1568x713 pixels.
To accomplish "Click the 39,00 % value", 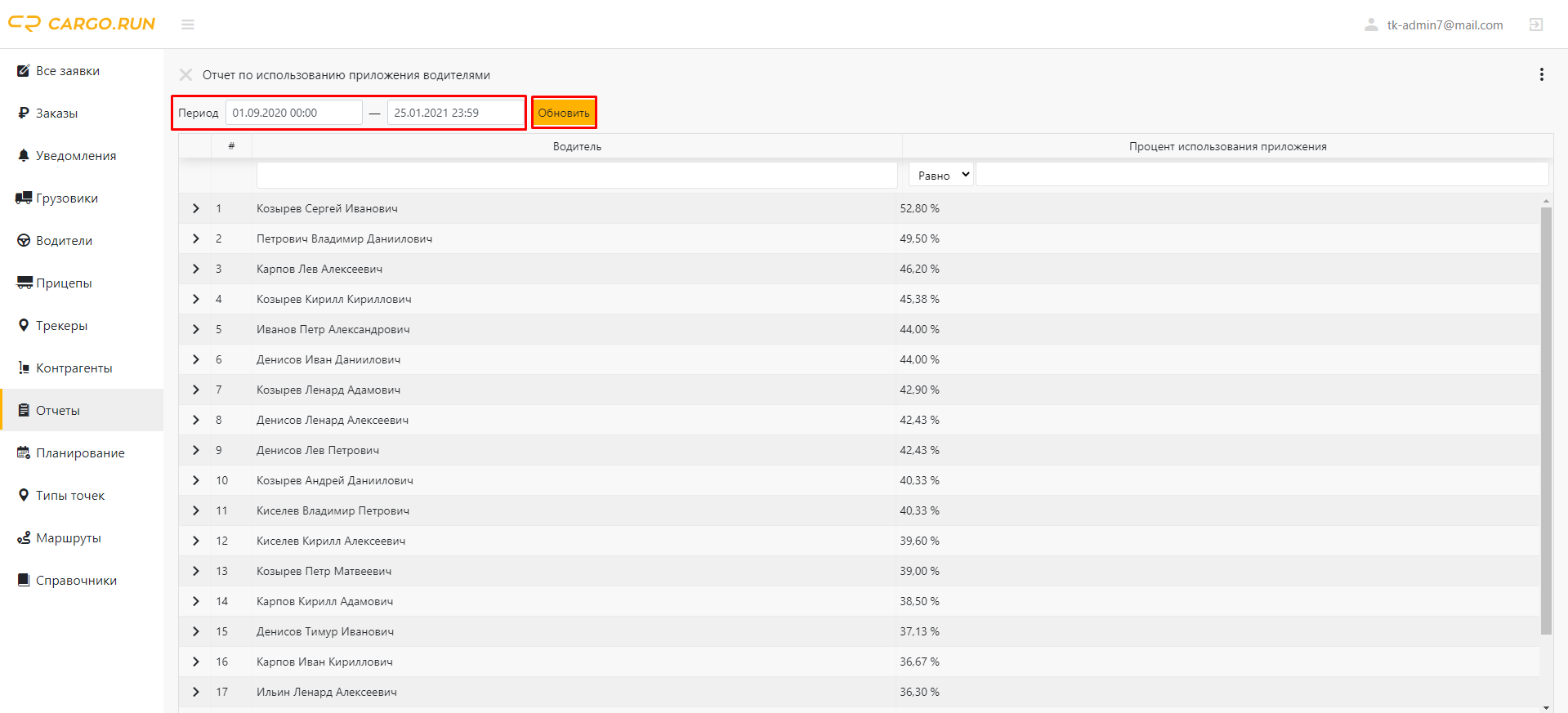I will [919, 571].
